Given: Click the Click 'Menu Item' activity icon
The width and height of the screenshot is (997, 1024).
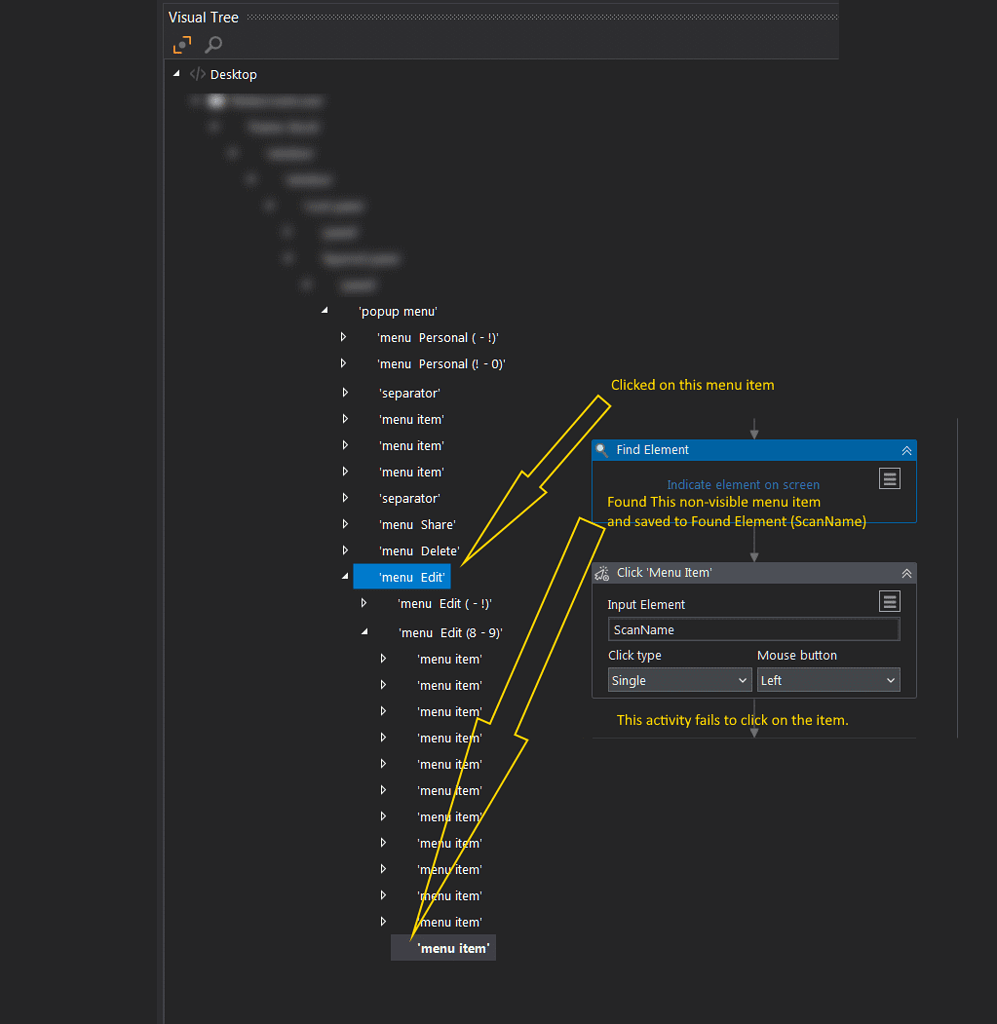Looking at the screenshot, I should click(x=602, y=573).
